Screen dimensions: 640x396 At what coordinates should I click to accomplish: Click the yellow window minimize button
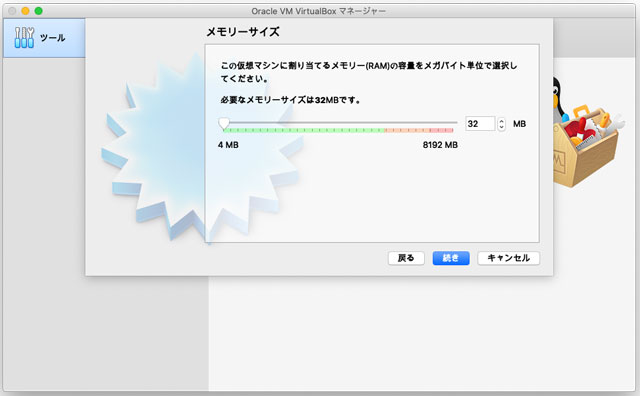25,11
